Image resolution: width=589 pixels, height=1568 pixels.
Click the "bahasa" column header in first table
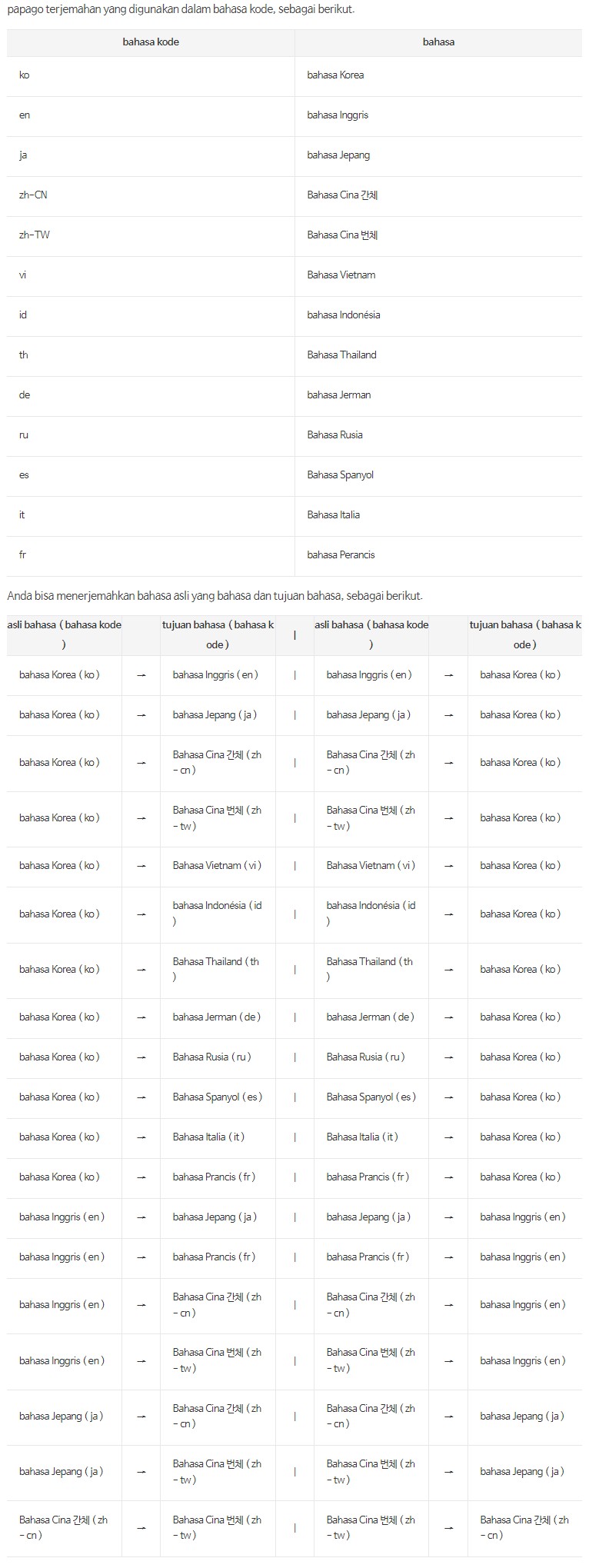[x=438, y=42]
